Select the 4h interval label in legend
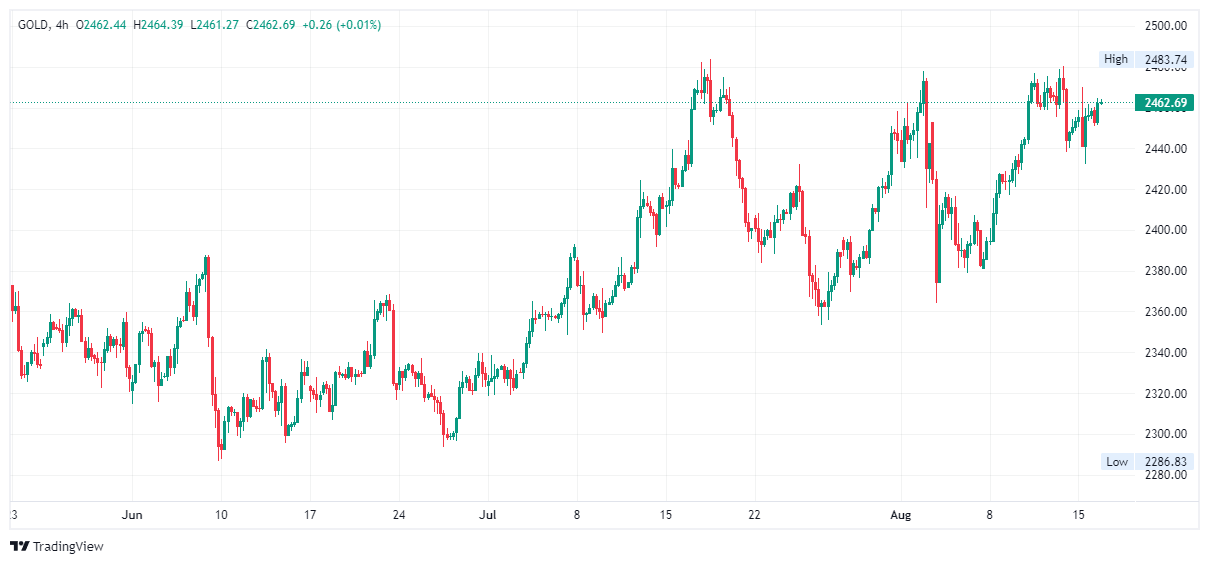This screenshot has width=1209, height=564. coord(62,25)
